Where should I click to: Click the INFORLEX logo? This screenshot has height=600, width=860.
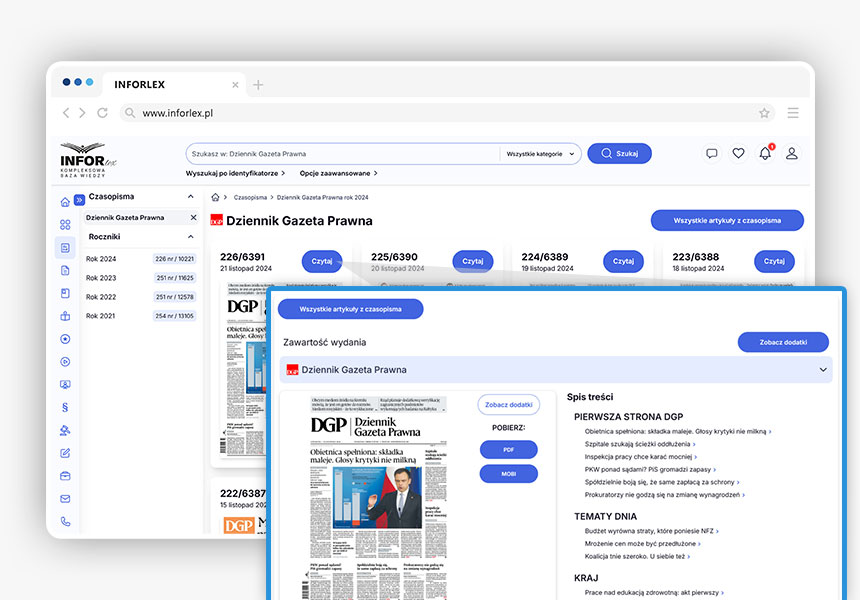tap(88, 160)
